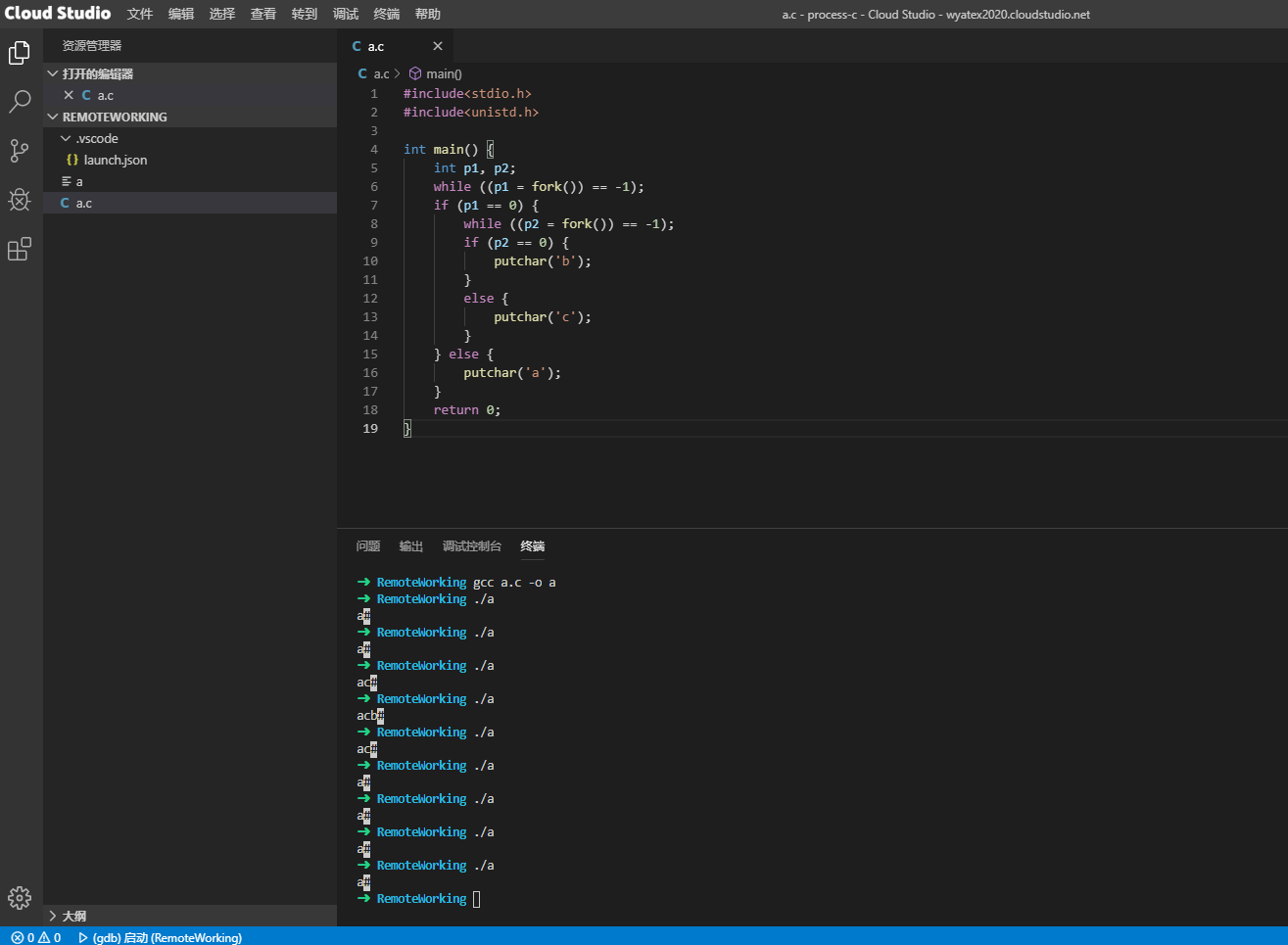Open the Explorer files icon in activity bar
Viewport: 1288px width, 945px height.
(20, 53)
